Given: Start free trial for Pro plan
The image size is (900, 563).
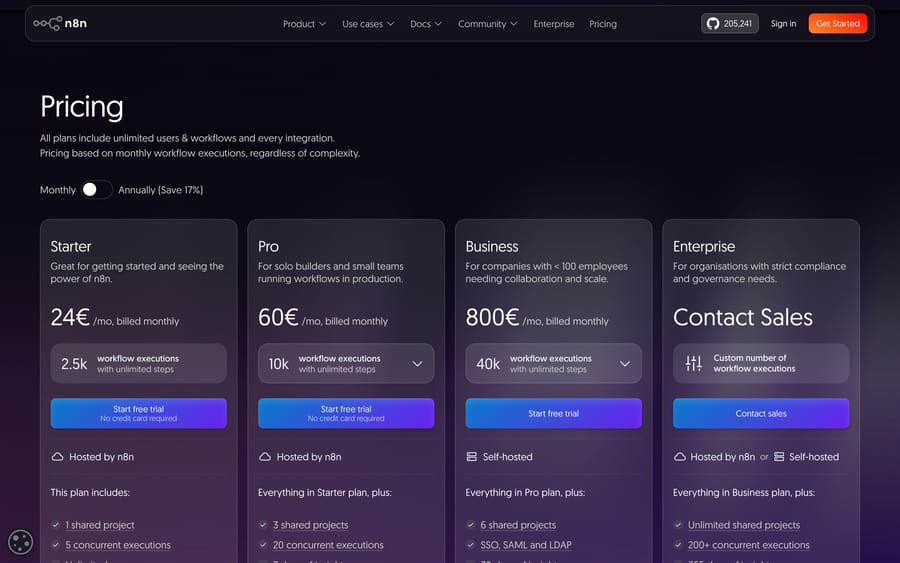Looking at the screenshot, I should 346,413.
